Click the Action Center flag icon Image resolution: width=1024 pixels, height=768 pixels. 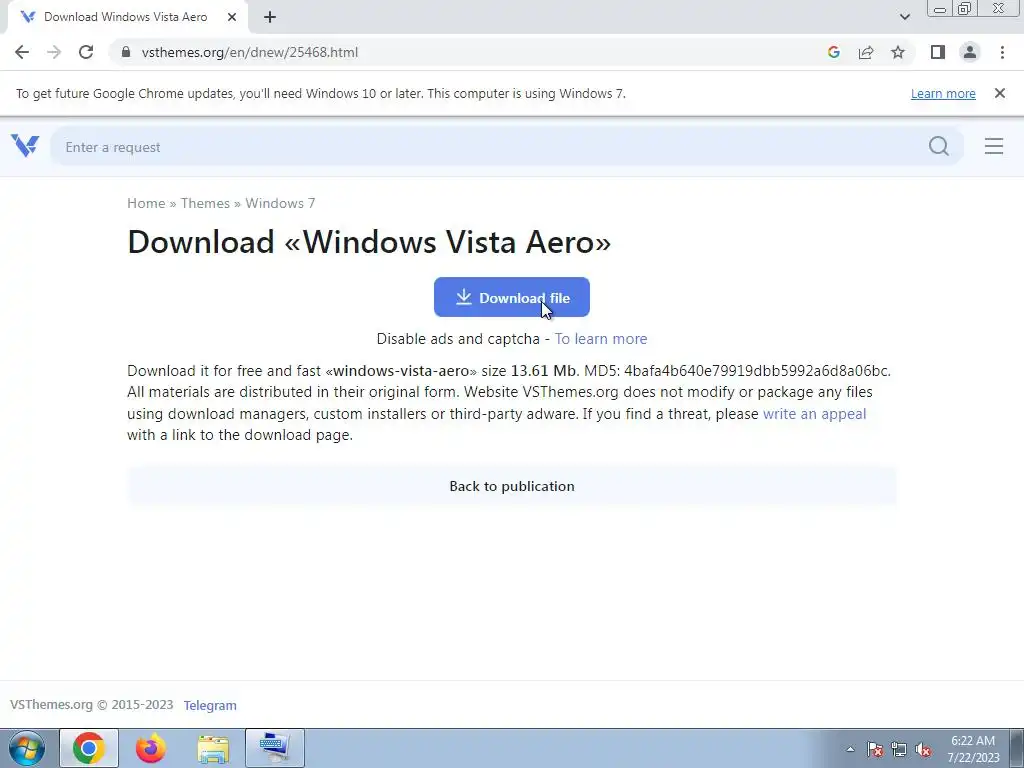[875, 749]
